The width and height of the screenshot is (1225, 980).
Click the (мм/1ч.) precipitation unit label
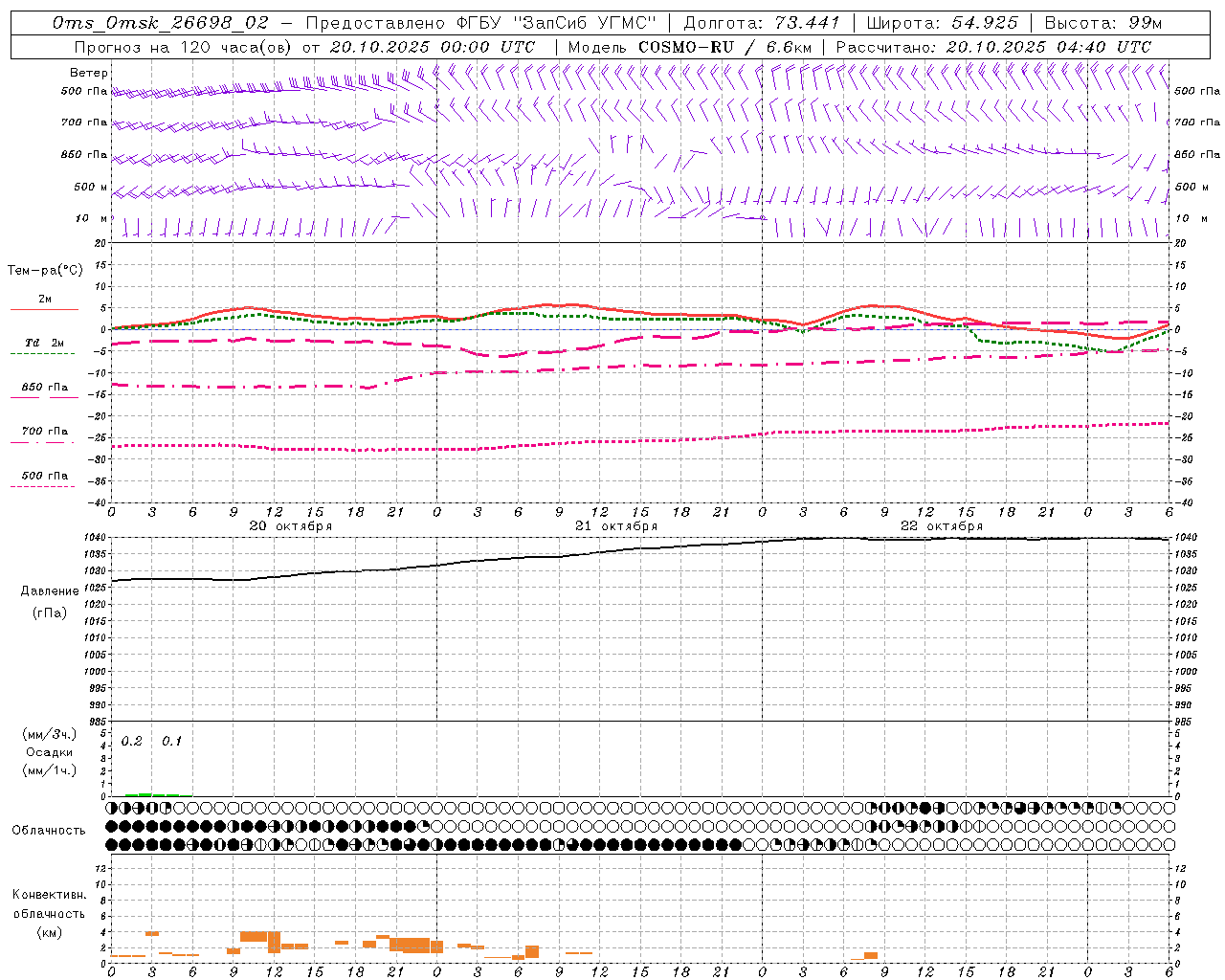point(50,770)
